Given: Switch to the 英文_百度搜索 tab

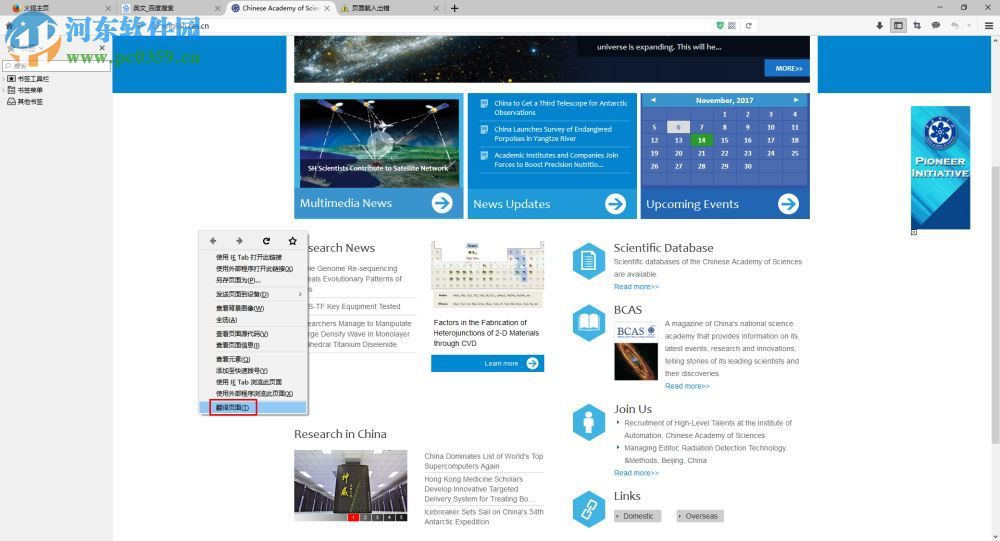Looking at the screenshot, I should point(165,8).
